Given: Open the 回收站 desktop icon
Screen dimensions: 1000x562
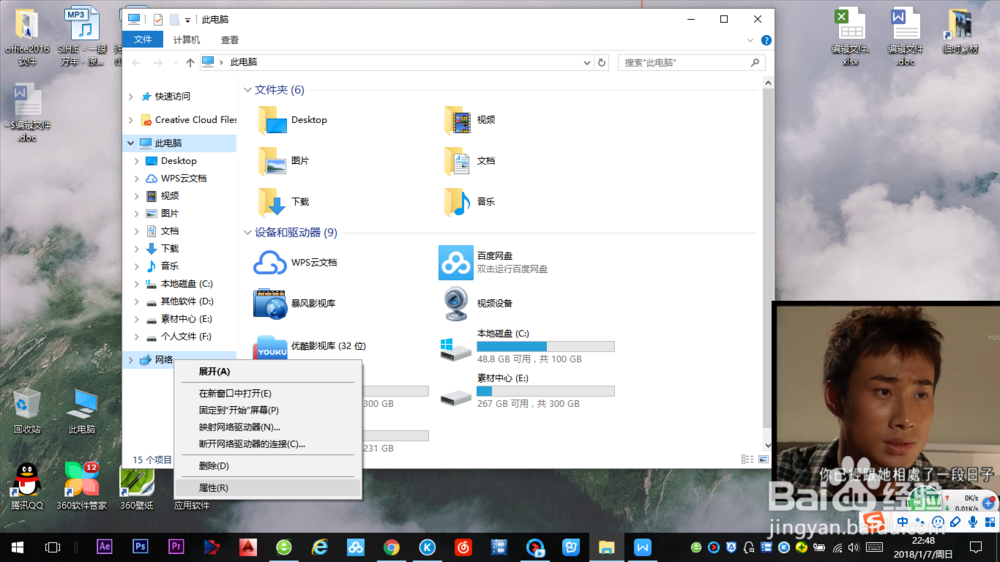Looking at the screenshot, I should tap(27, 411).
